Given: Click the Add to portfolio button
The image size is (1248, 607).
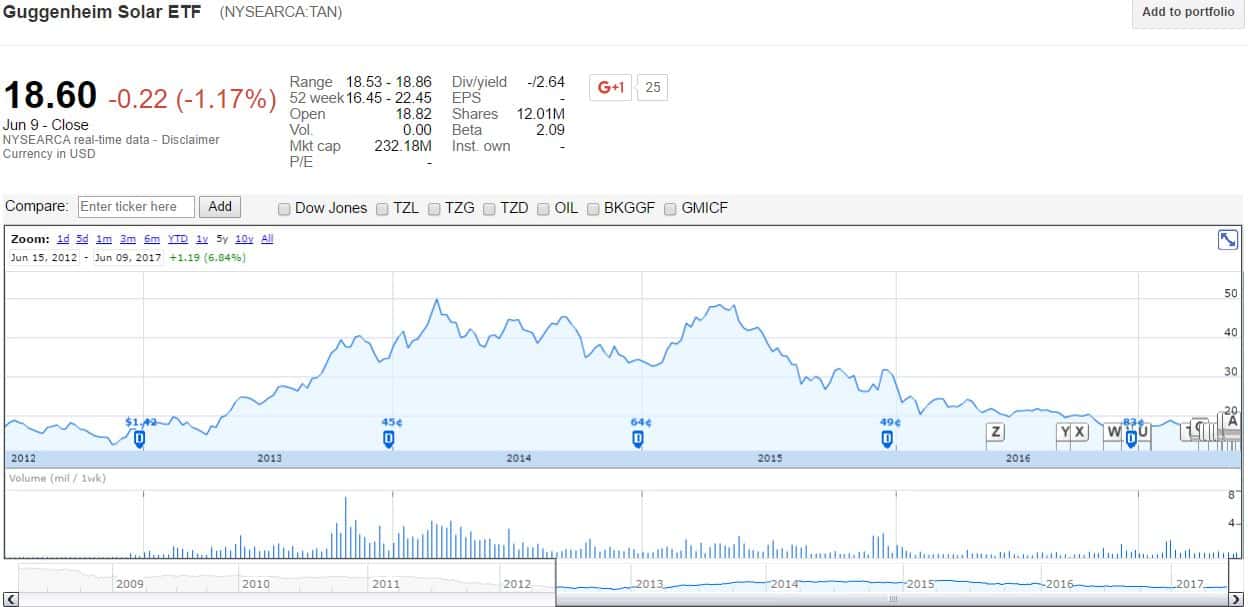Looking at the screenshot, I should [1188, 13].
